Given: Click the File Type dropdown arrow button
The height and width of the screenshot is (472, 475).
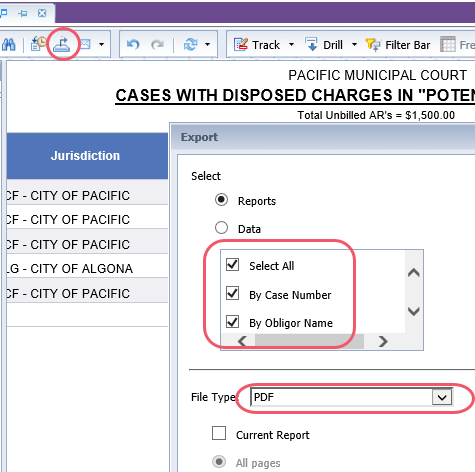Looking at the screenshot, I should (x=442, y=397).
